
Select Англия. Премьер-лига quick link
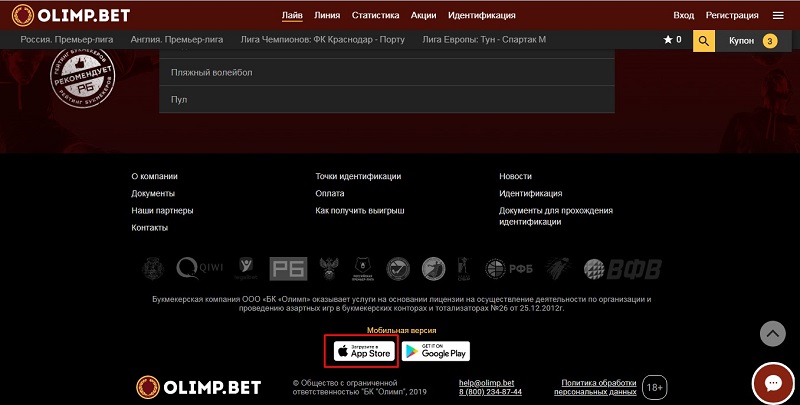177,39
